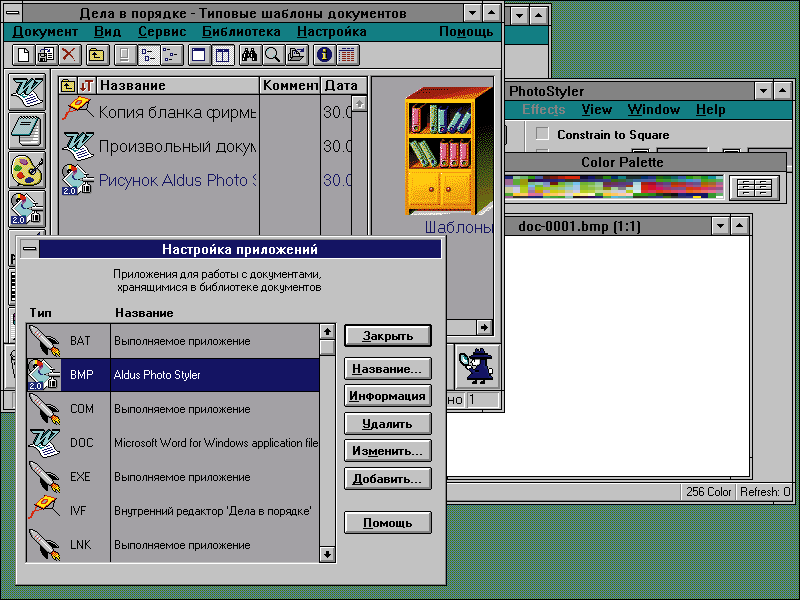Open the Color Palette grid options button
The image size is (800, 600).
click(754, 187)
